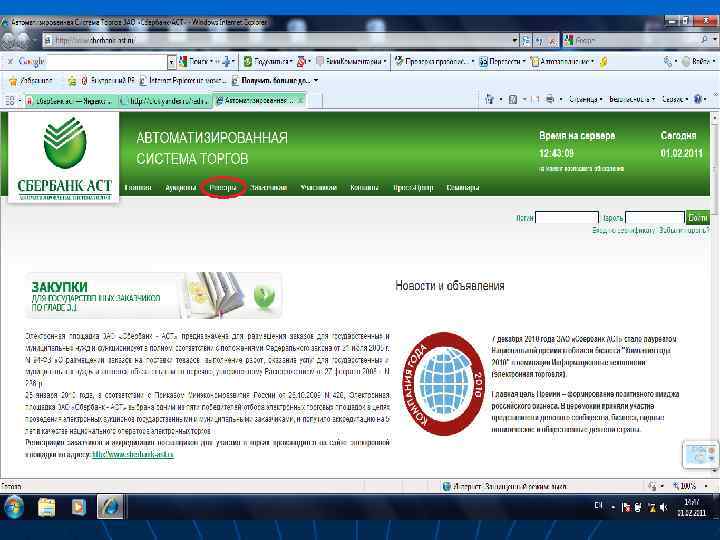Click the Компания года 2010 emblem
The height and width of the screenshot is (540, 720).
coord(444,383)
